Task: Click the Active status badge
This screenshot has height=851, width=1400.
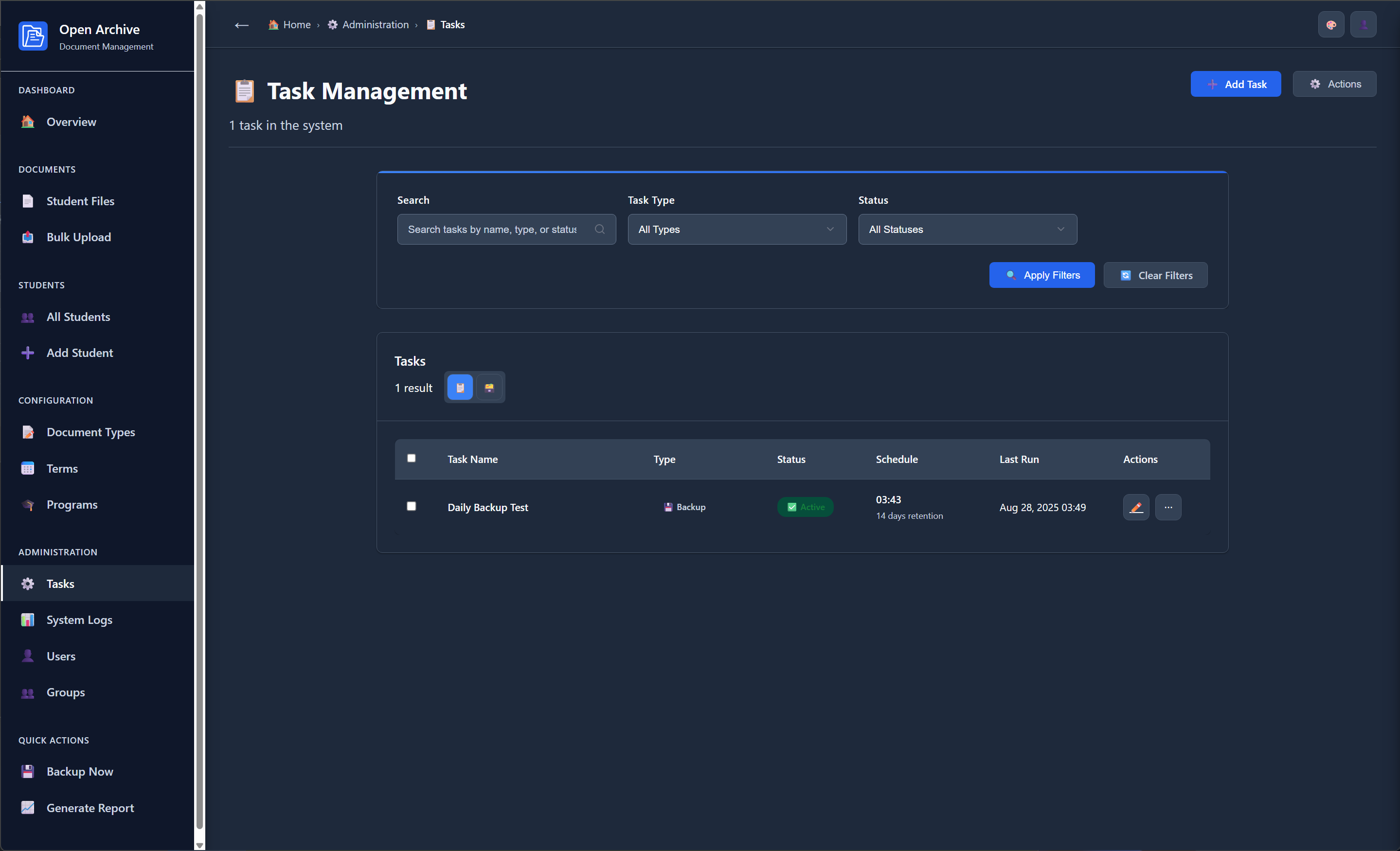Action: [x=805, y=507]
